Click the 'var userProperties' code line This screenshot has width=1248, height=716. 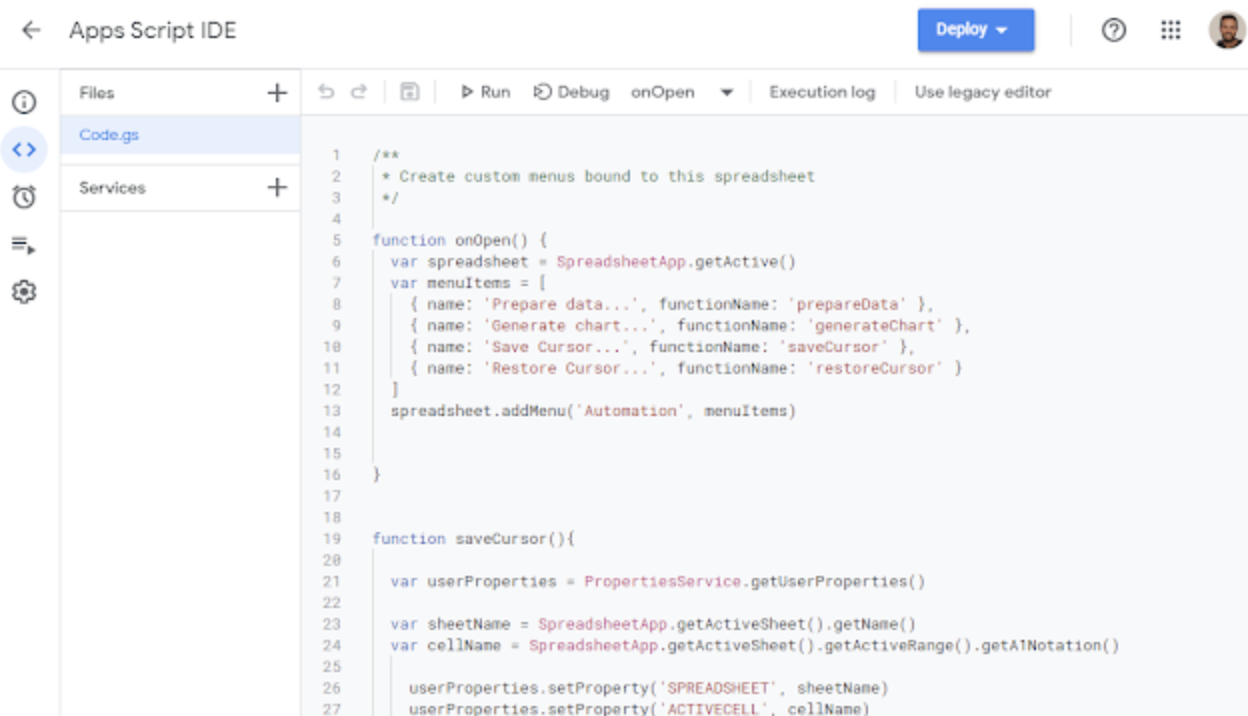click(x=658, y=581)
